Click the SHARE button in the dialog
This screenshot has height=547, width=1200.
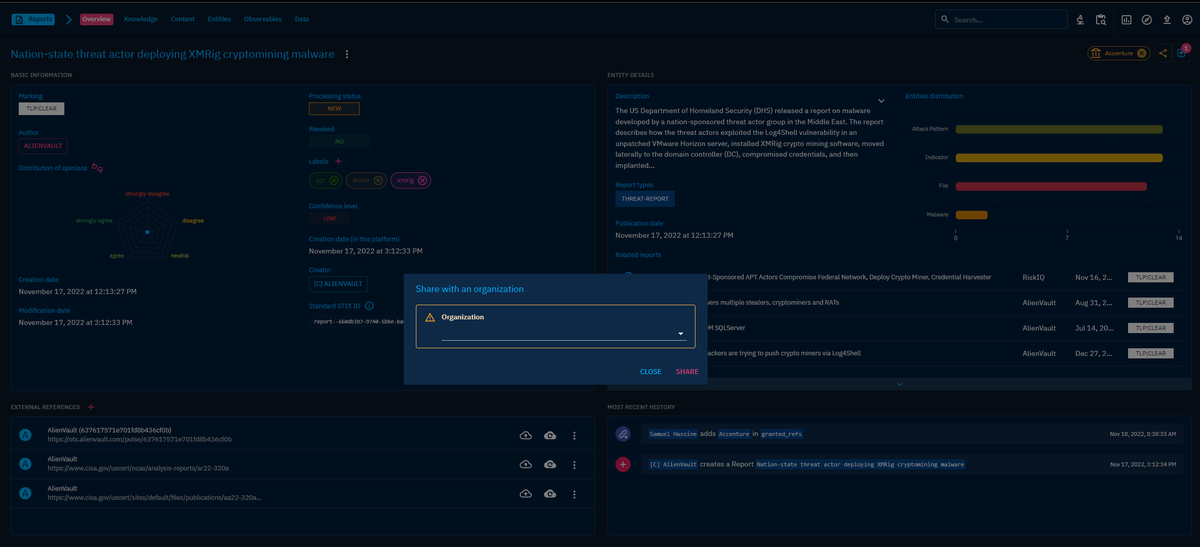[687, 371]
